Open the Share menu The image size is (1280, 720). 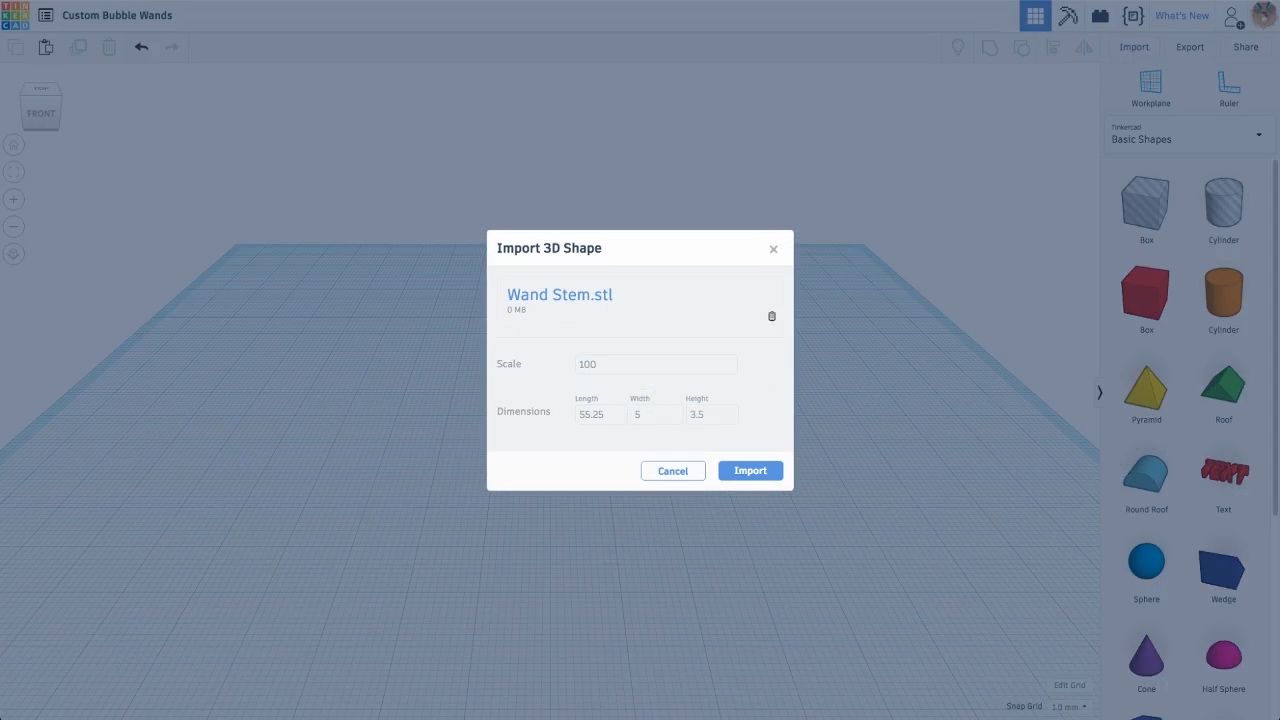1246,47
